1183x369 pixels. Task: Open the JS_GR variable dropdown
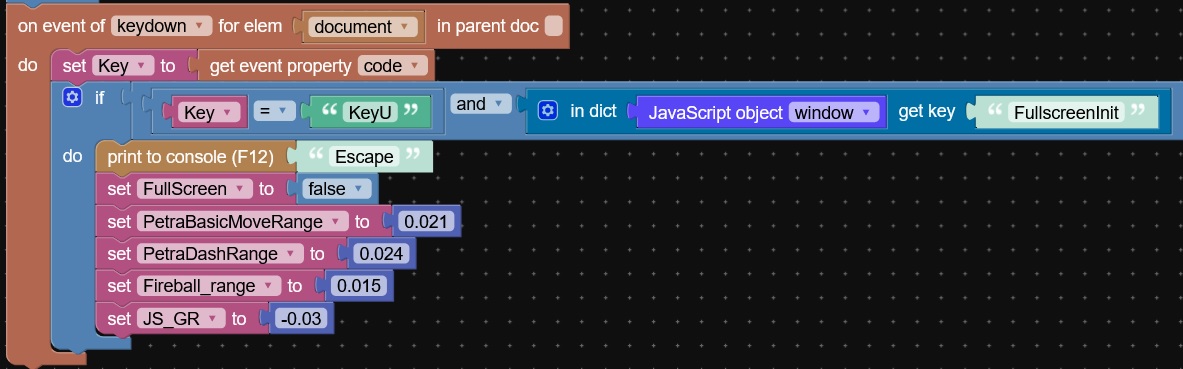[x=180, y=318]
